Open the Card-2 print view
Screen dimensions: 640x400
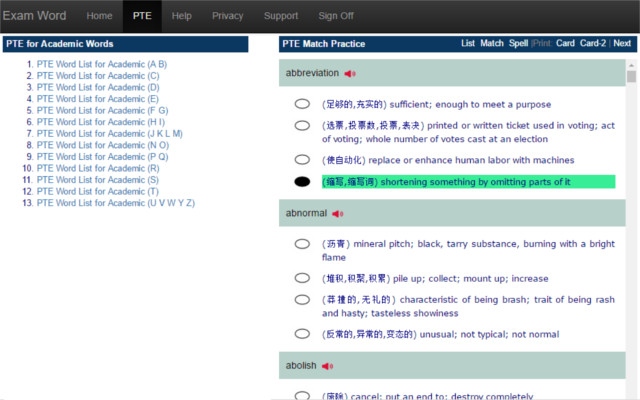click(x=593, y=43)
